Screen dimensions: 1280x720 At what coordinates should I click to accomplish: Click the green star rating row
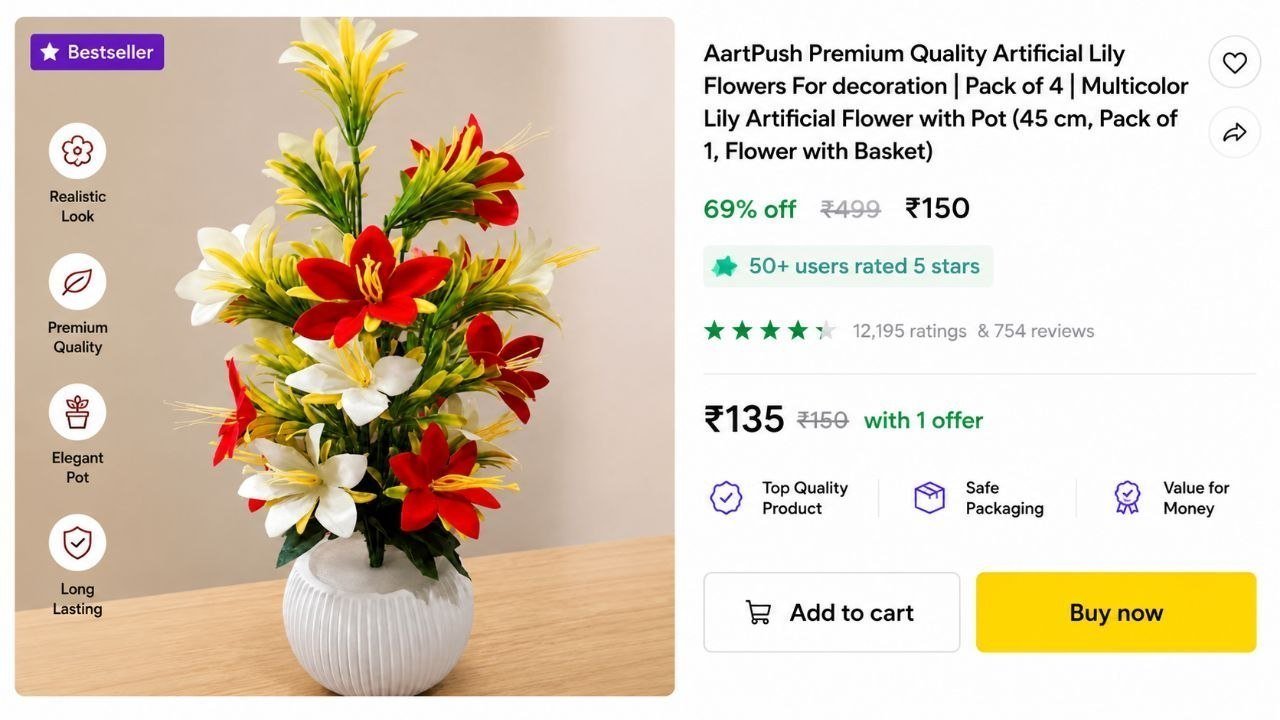coord(770,331)
